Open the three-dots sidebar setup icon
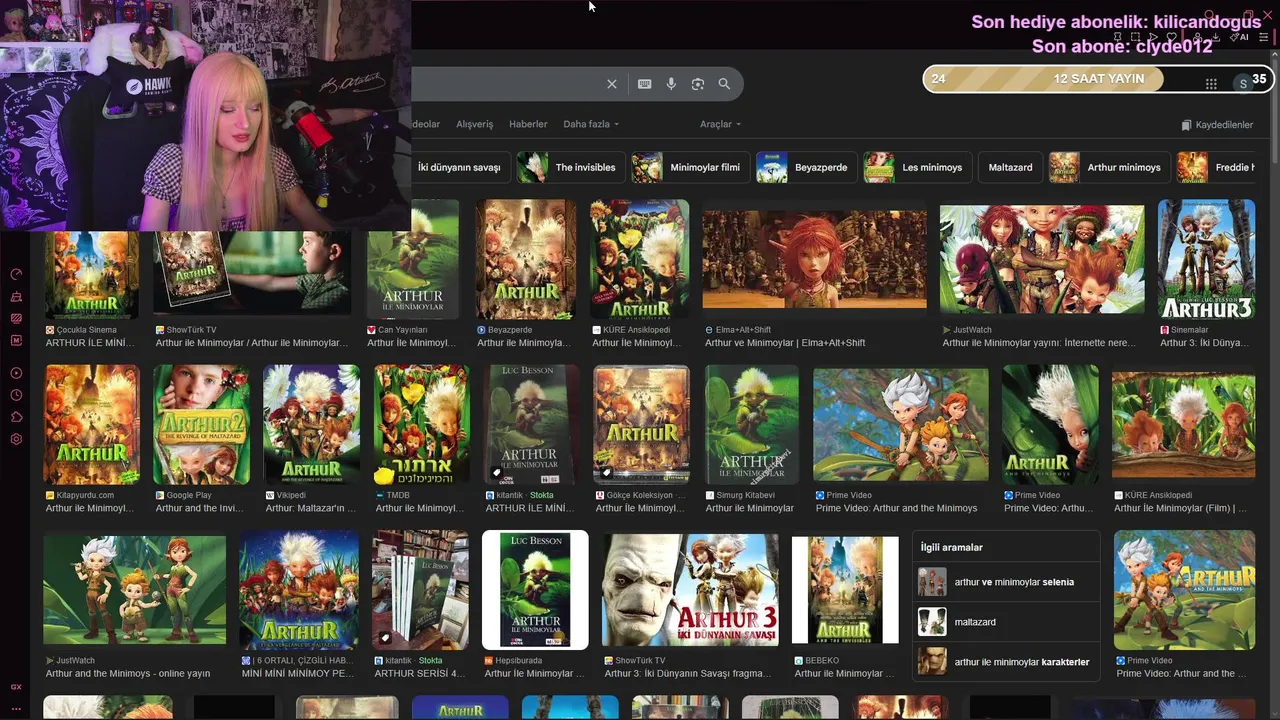The width and height of the screenshot is (1280, 720). [x=16, y=708]
